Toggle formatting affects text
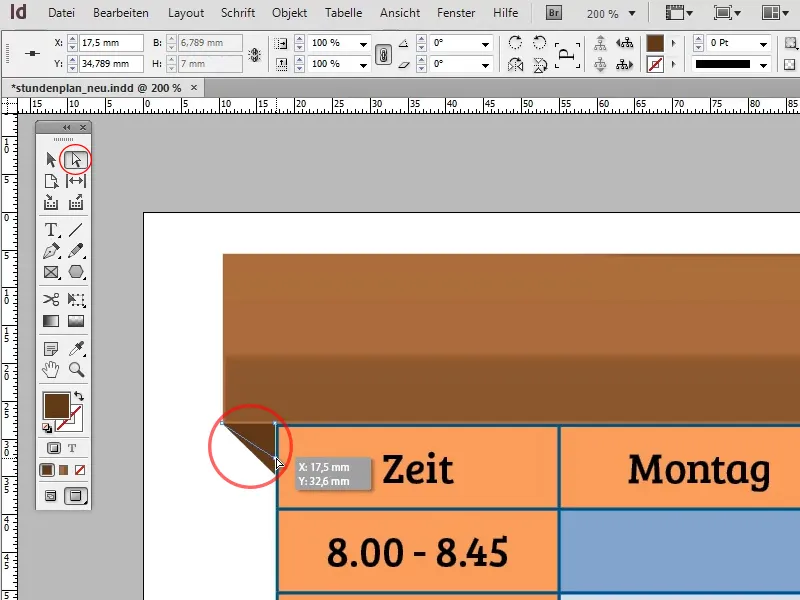 coord(72,448)
